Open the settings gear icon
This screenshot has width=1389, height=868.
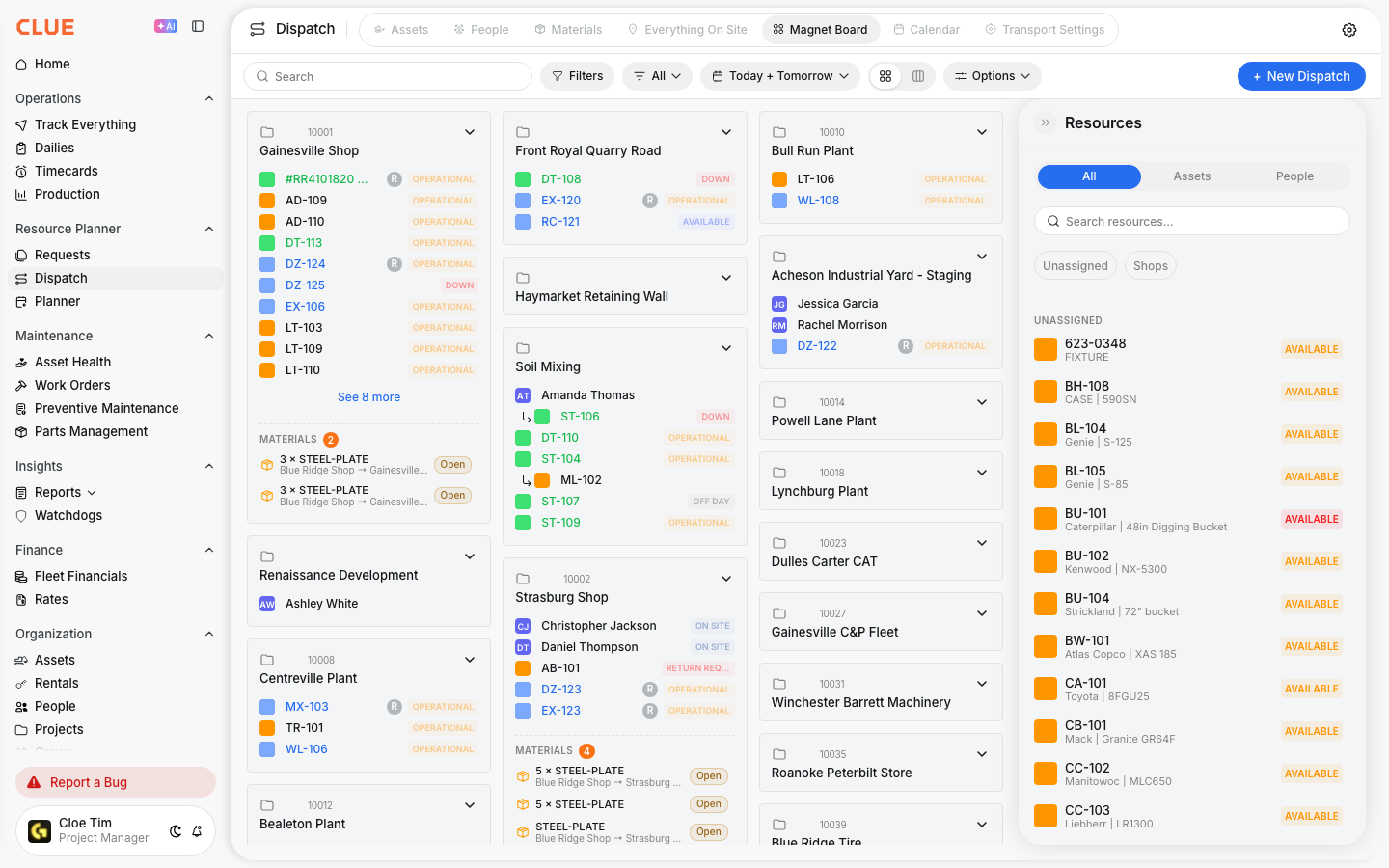pos(1349,30)
